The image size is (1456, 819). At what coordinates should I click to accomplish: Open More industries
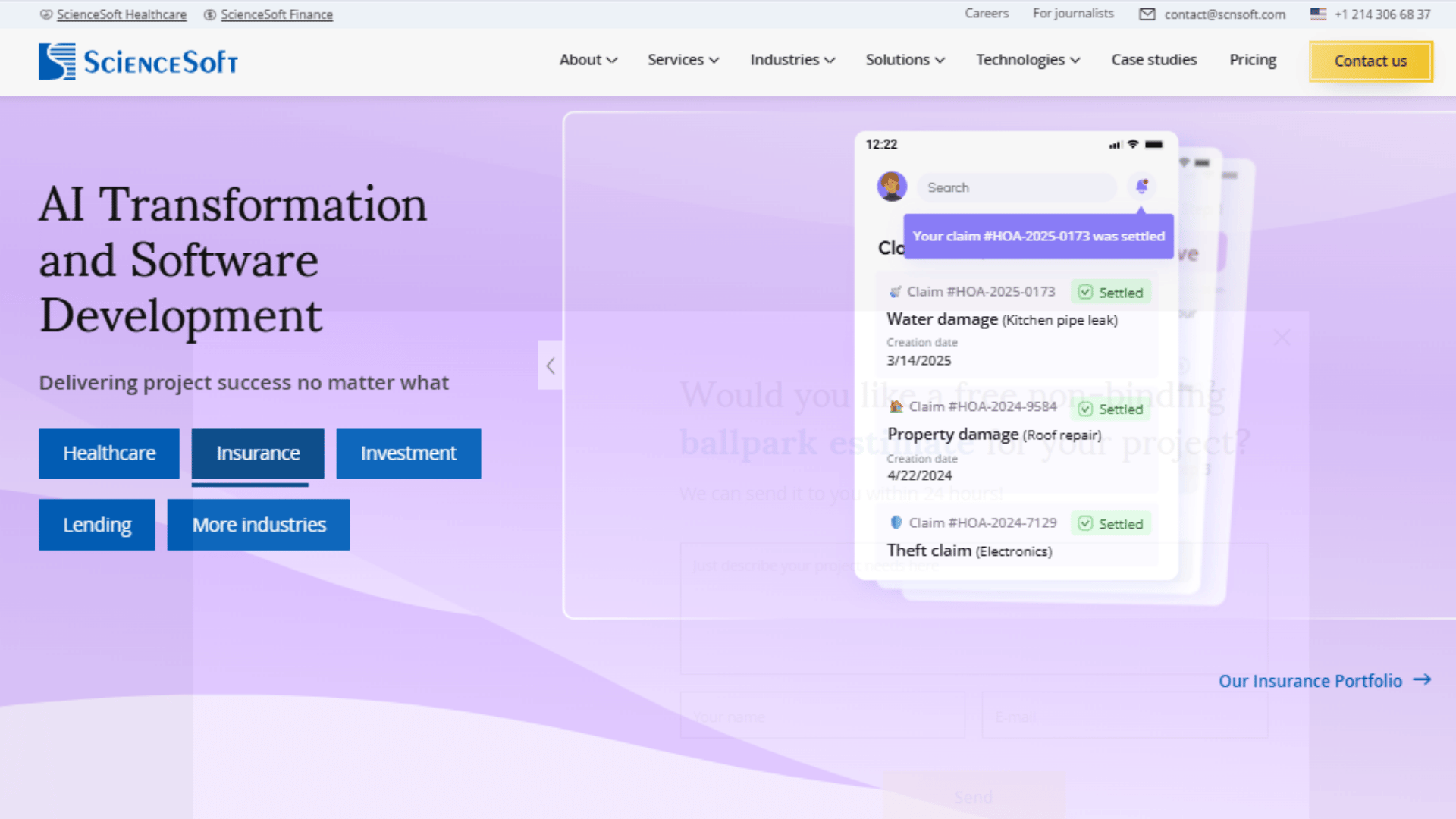259,525
